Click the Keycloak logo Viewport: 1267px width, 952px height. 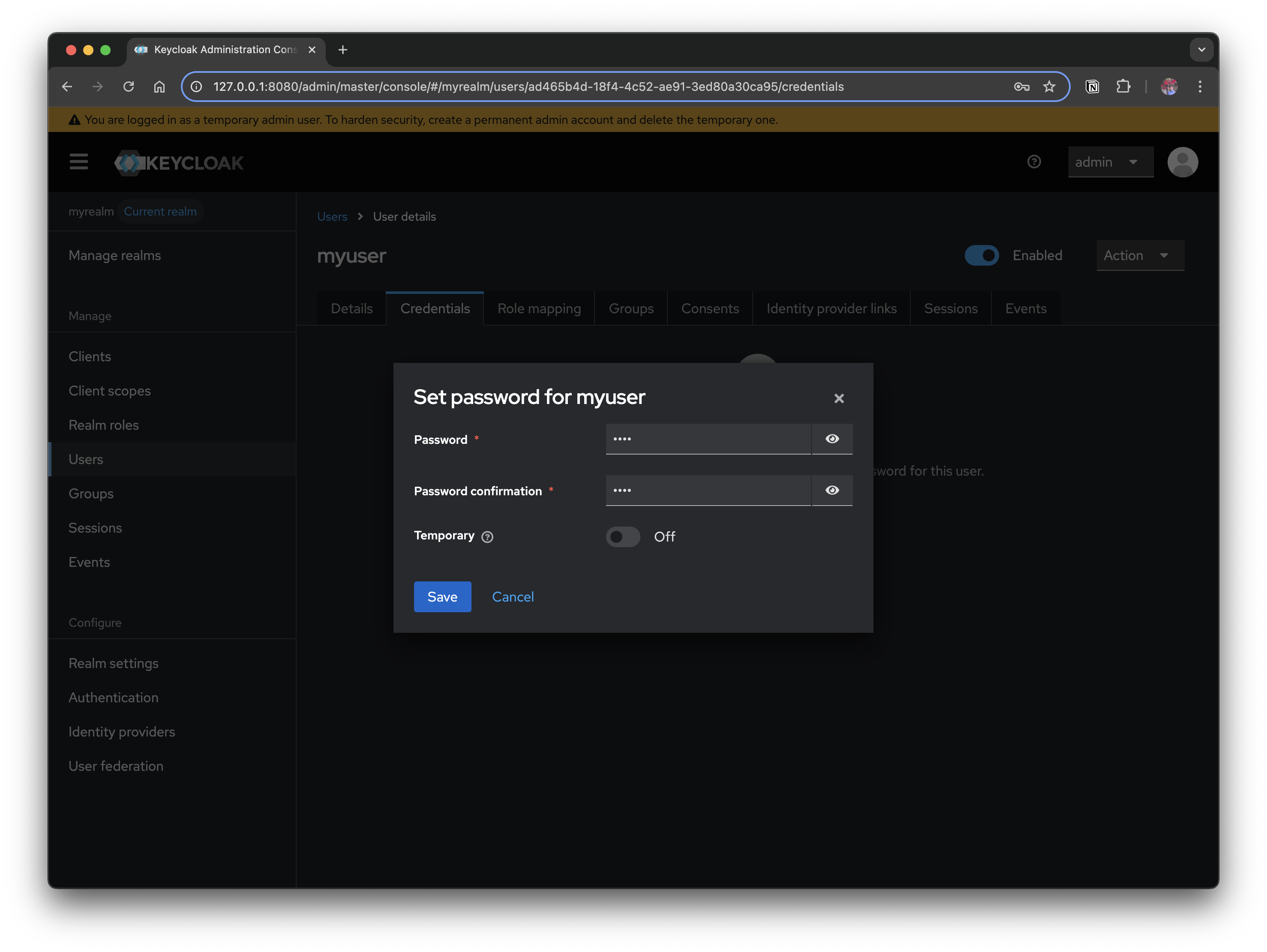(x=179, y=163)
